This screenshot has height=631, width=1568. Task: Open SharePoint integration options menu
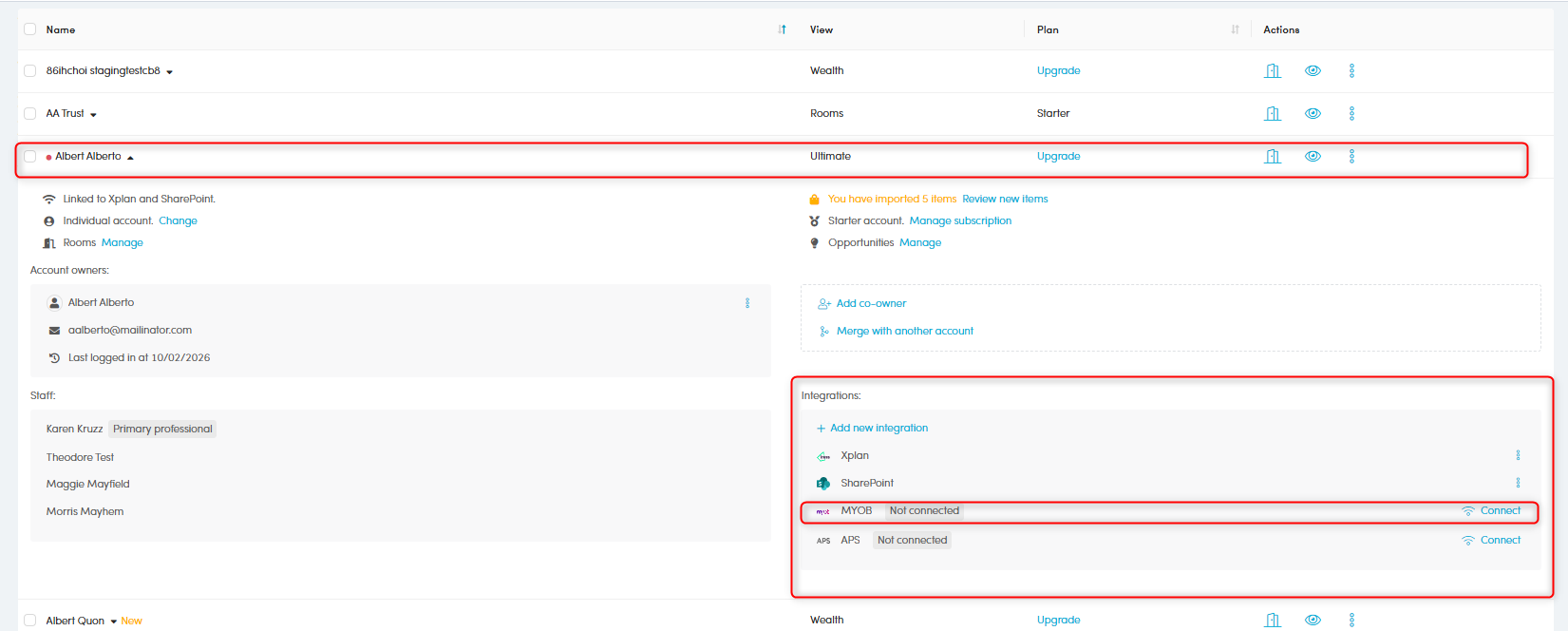[x=1518, y=483]
